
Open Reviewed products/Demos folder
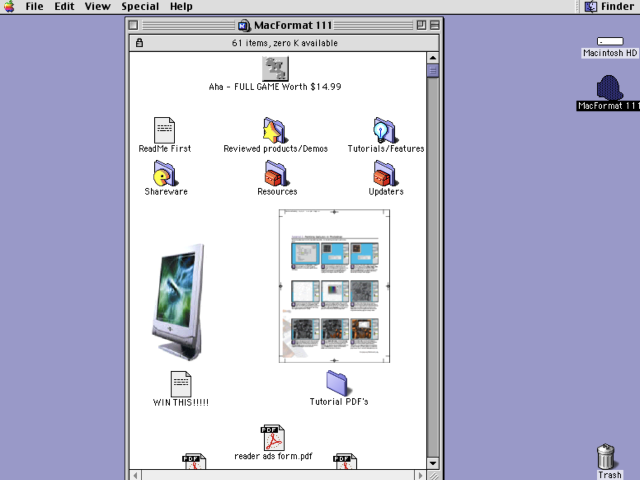click(275, 130)
